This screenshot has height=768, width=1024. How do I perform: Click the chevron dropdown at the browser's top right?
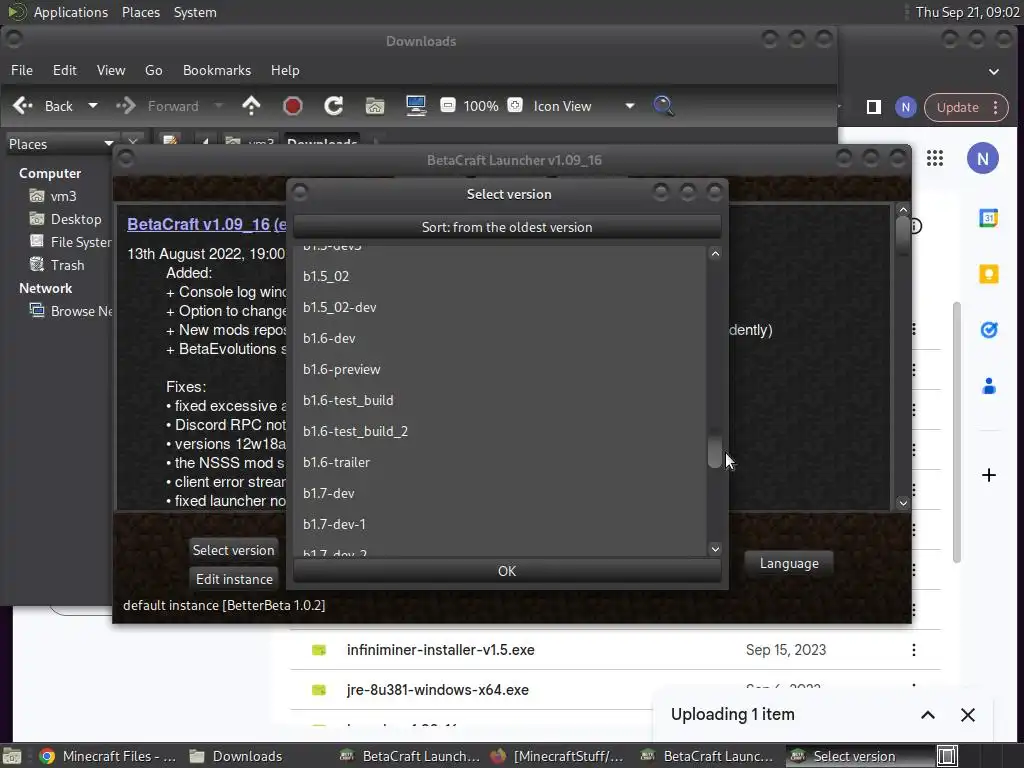993,72
